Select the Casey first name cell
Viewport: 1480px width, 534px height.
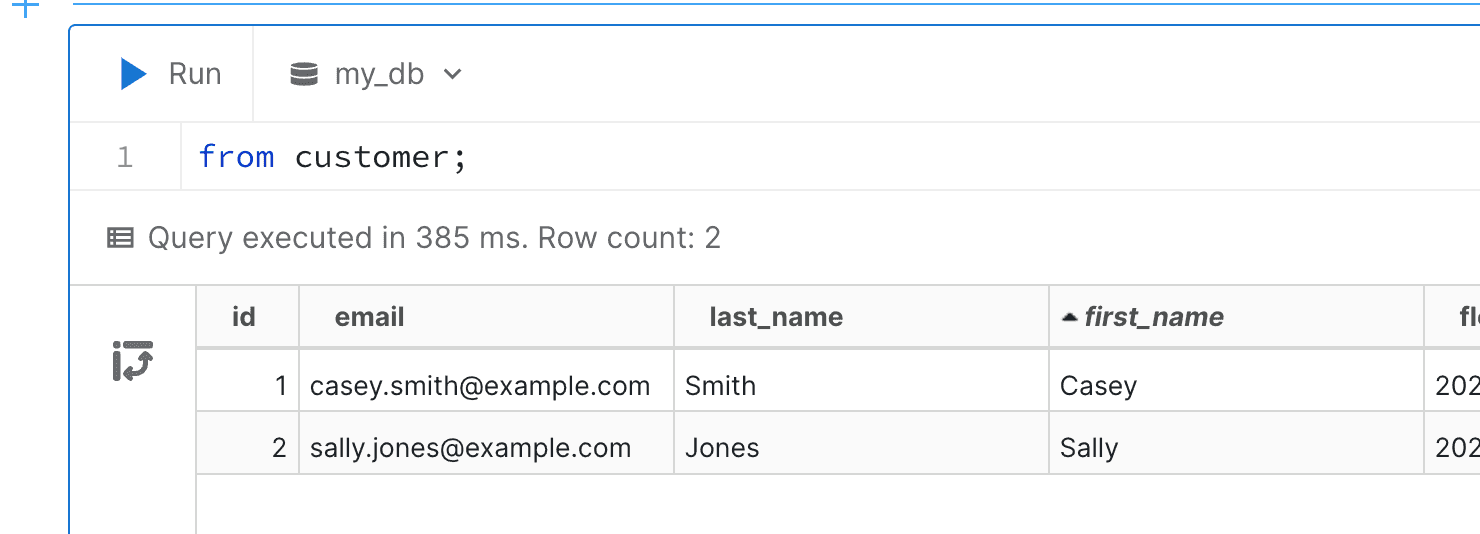tap(1098, 386)
